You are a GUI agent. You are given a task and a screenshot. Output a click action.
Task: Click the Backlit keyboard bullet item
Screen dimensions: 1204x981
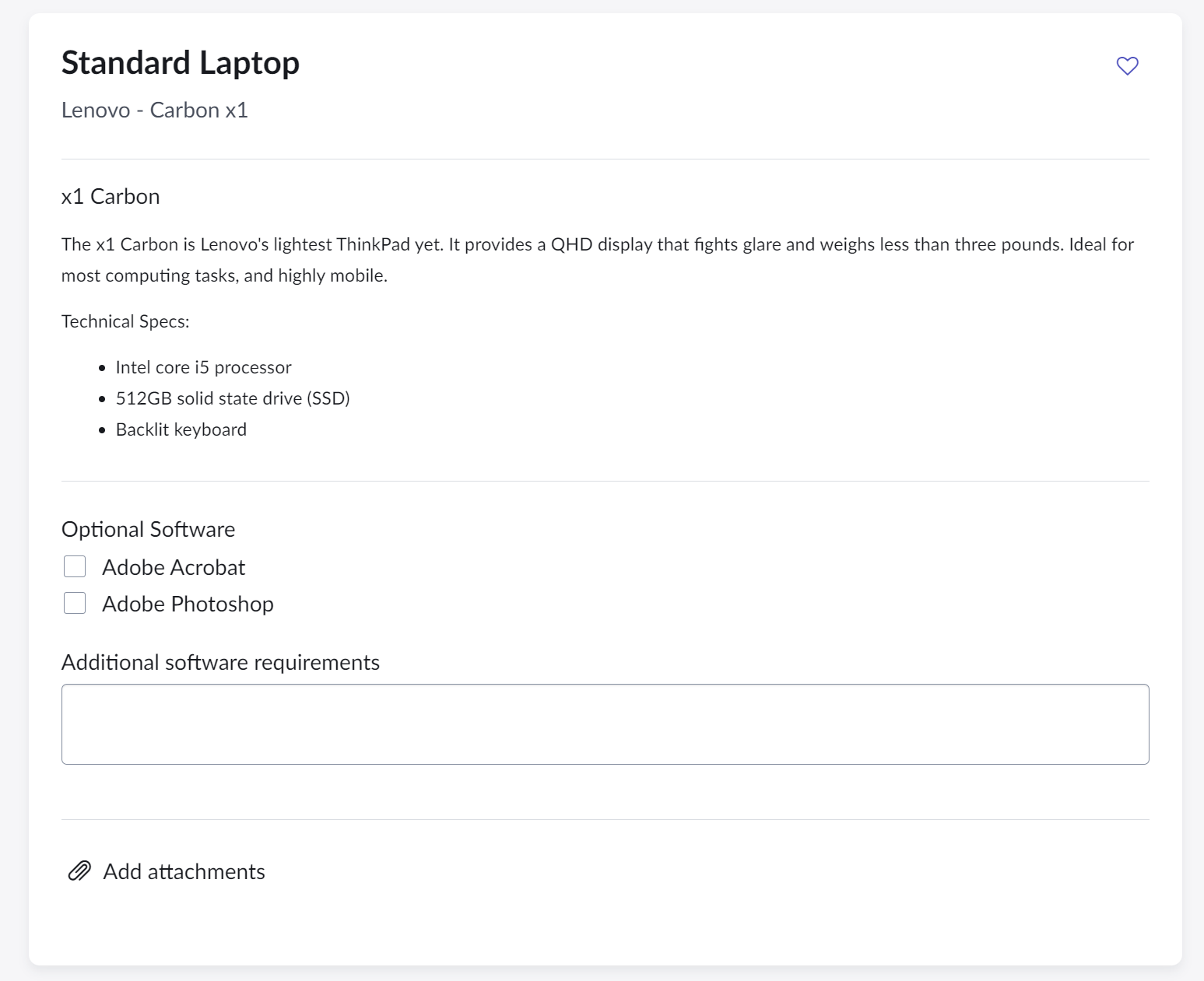pos(181,429)
